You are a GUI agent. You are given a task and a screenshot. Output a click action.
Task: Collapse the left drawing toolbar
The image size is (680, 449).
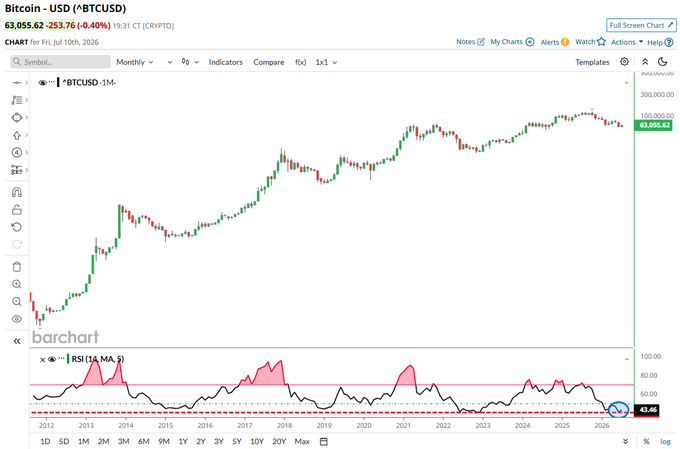(x=16, y=341)
